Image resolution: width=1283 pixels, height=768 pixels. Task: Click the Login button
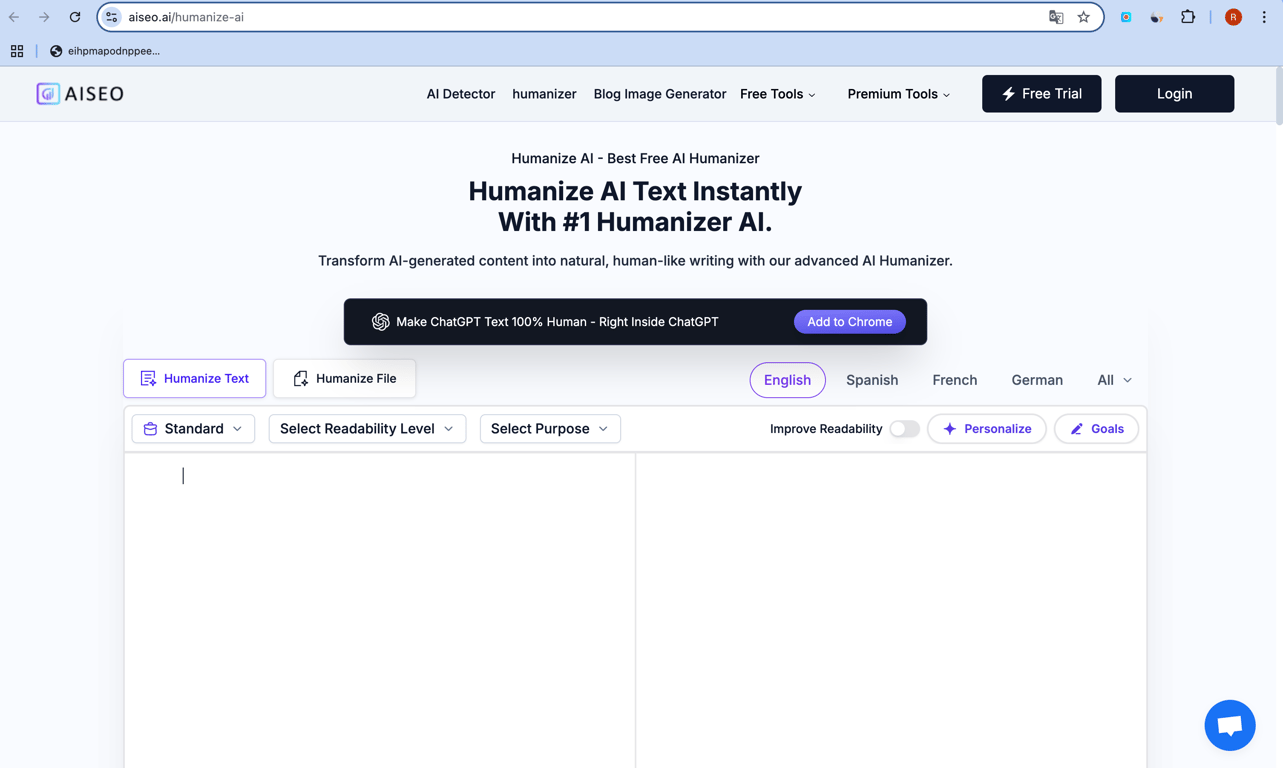click(1174, 93)
